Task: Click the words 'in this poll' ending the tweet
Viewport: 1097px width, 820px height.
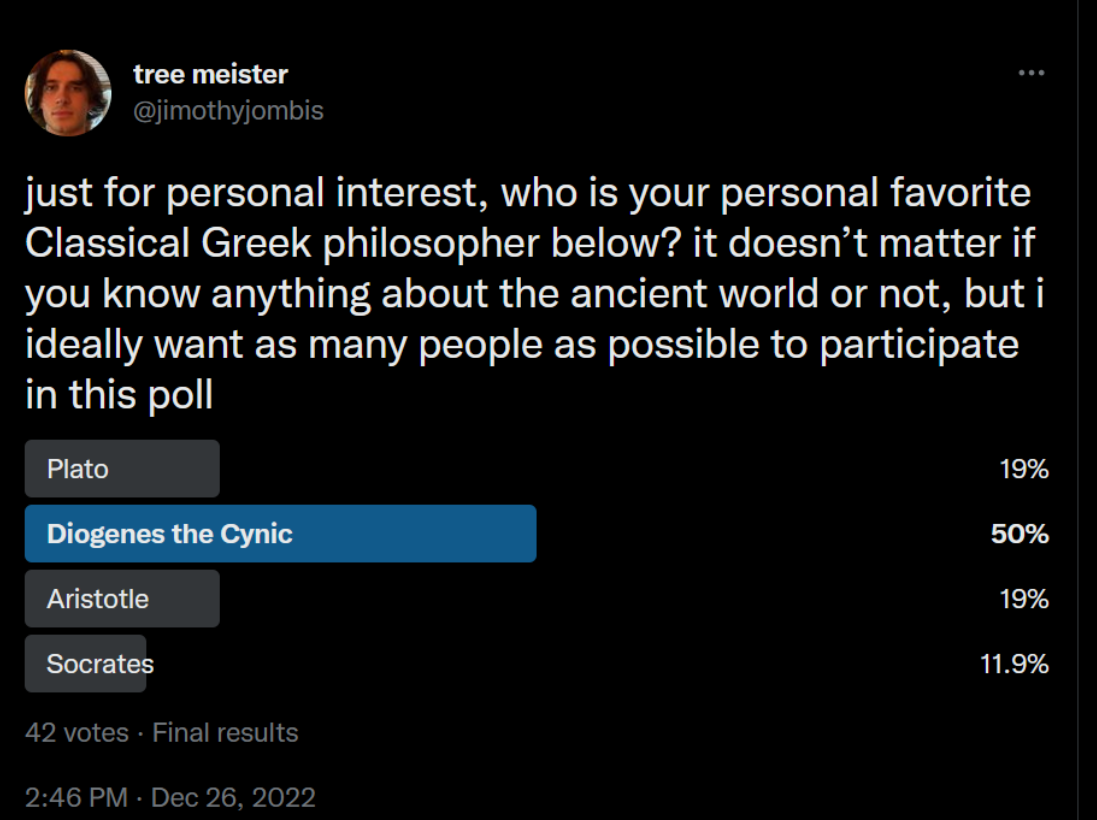Action: tap(119, 395)
